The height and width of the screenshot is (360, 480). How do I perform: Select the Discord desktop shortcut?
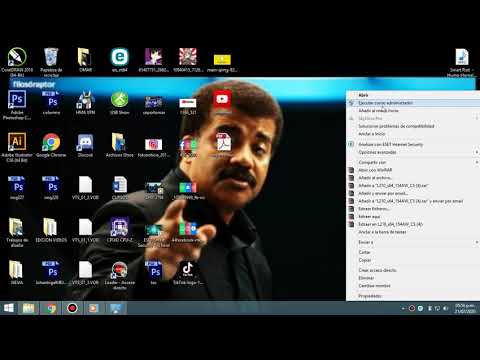click(x=85, y=142)
